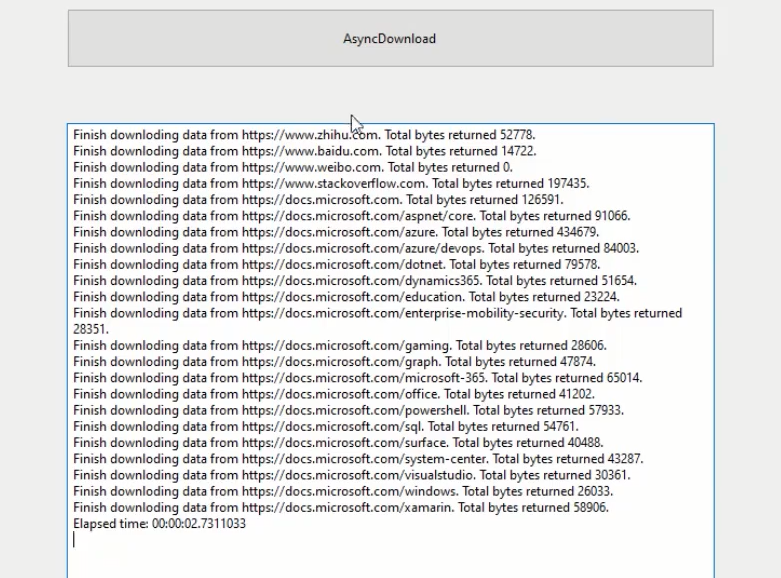Click the azure/devops result line
This screenshot has width=781, height=578.
(356, 248)
